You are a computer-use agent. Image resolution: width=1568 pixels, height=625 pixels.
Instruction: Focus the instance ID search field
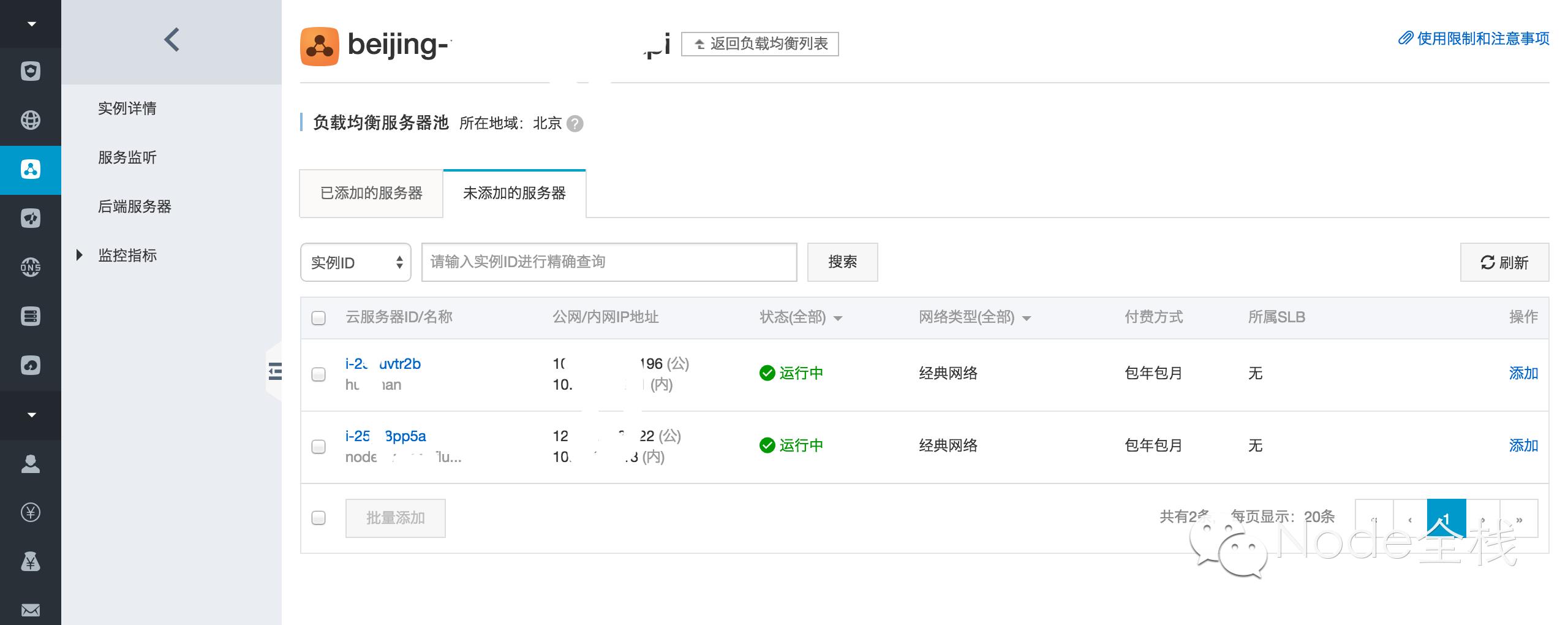click(x=609, y=262)
